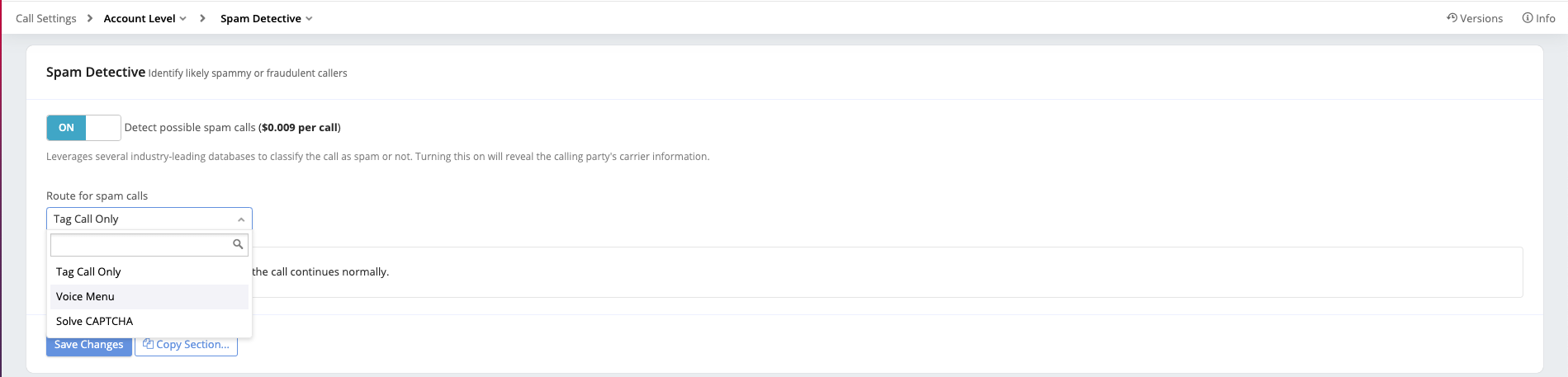Click the copy icon on Copy Section
Viewport: 1568px width, 377px height.
[148, 345]
